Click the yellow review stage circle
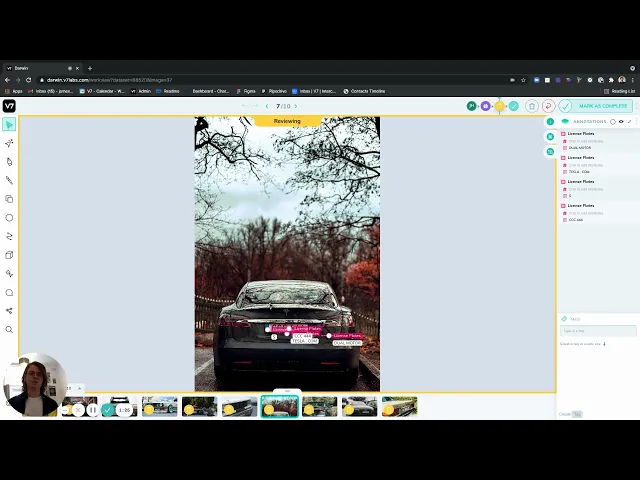Viewport: 640px width, 480px height. [x=500, y=106]
